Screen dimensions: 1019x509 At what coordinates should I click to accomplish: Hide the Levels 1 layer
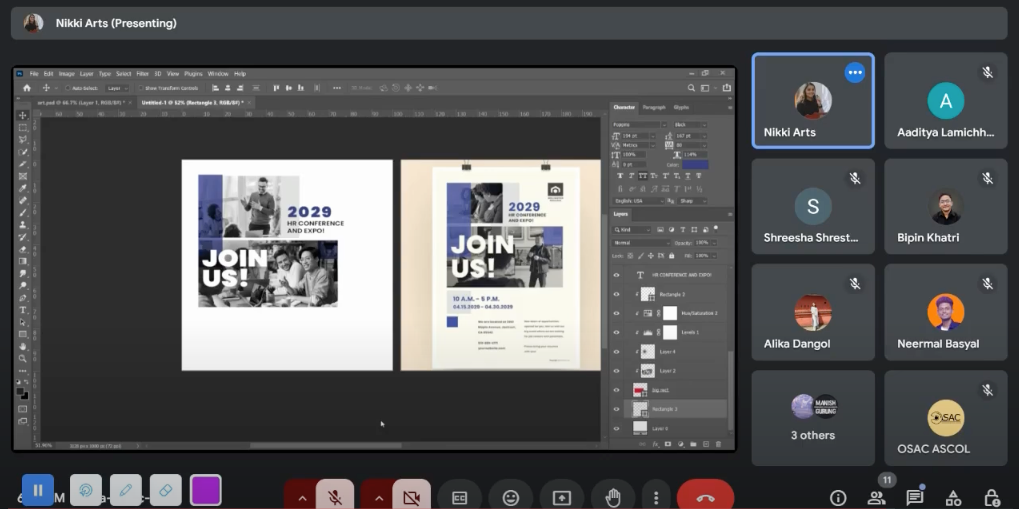617,332
